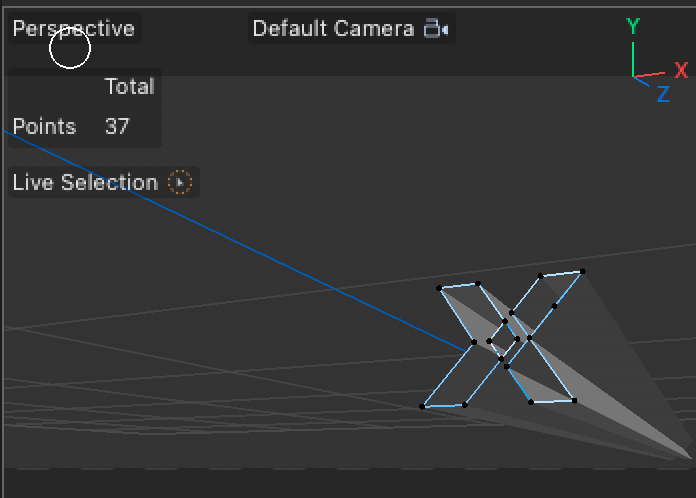
Task: Click the blue Z axis label
Action: click(662, 94)
